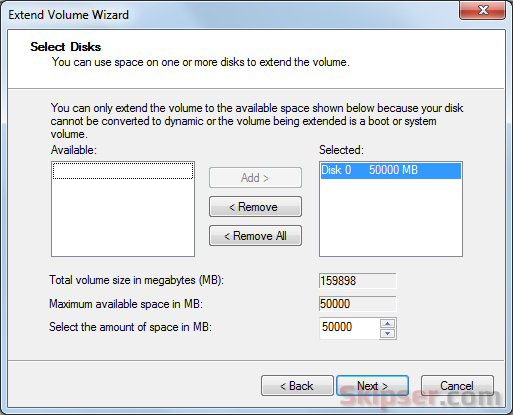Screen dimensions: 513x415
Task: Go back using the Back button
Action: (297, 386)
